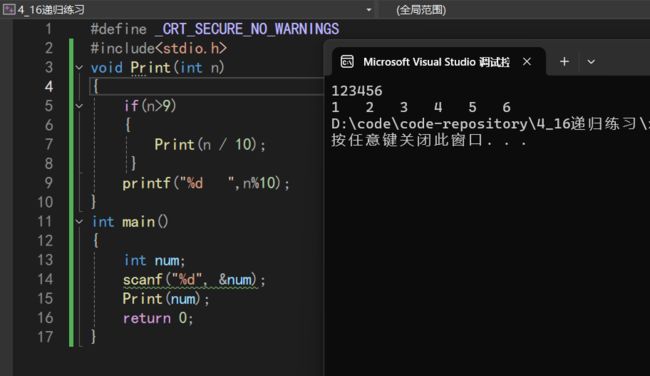Open a new terminal tab with plus

click(564, 62)
